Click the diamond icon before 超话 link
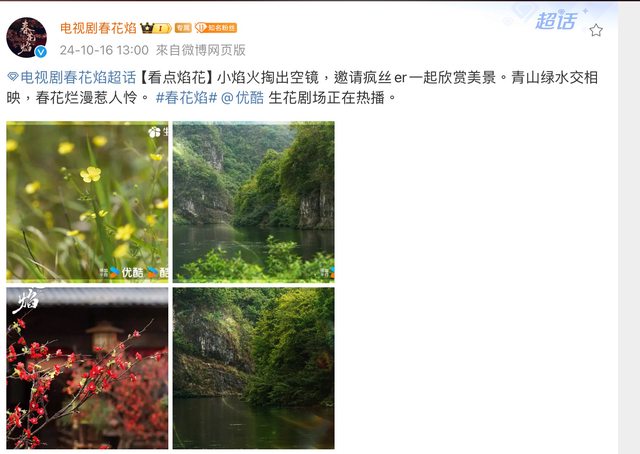Image resolution: width=640 pixels, height=454 pixels. pos(13,77)
